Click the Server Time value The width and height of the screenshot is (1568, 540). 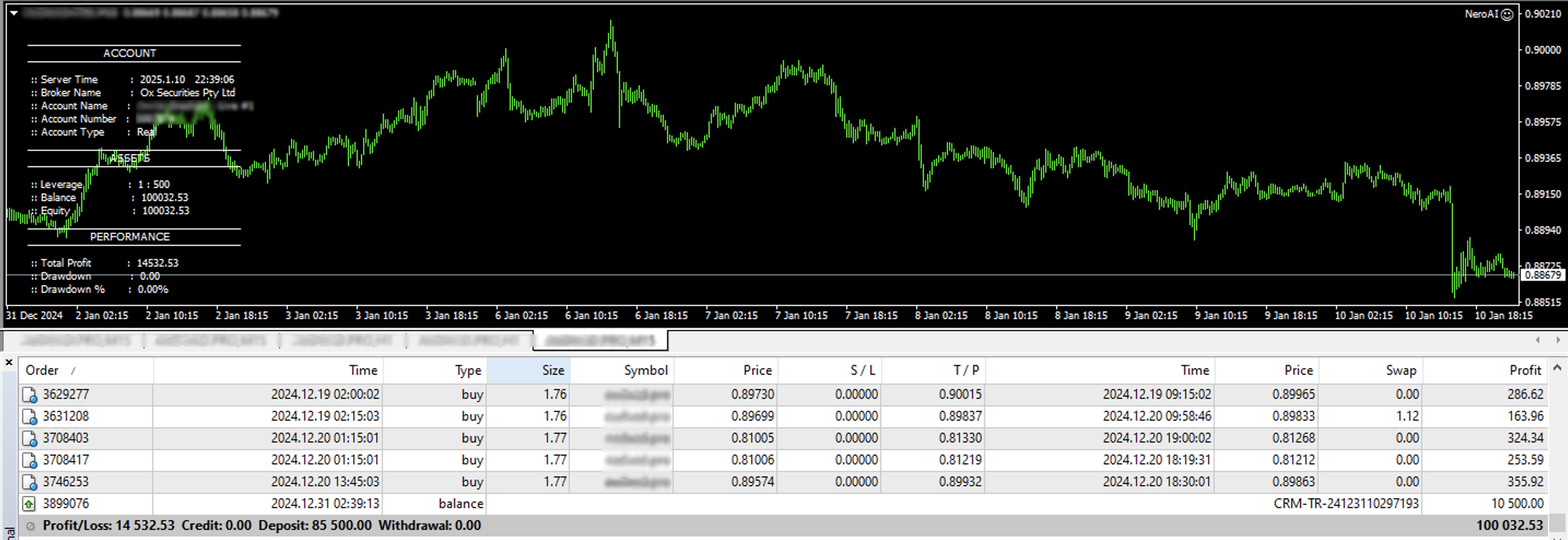(x=187, y=80)
